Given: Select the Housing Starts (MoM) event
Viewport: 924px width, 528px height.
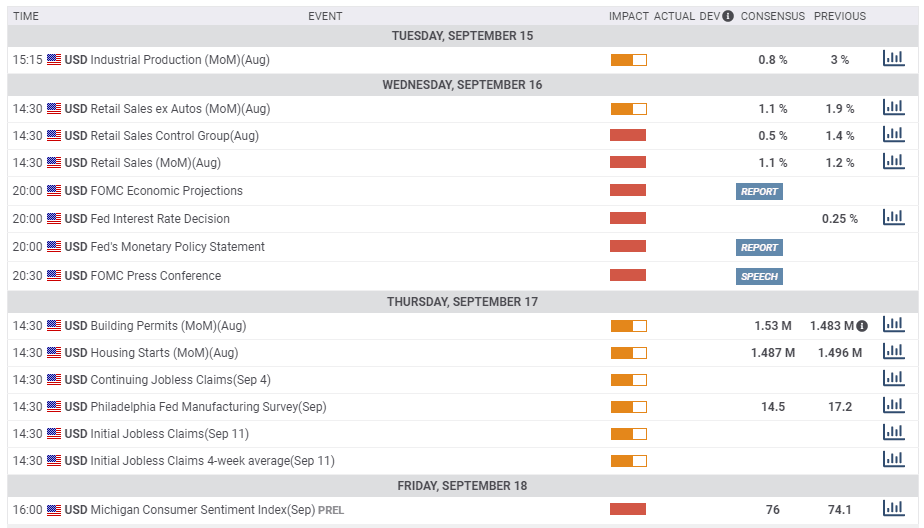Looking at the screenshot, I should [164, 353].
